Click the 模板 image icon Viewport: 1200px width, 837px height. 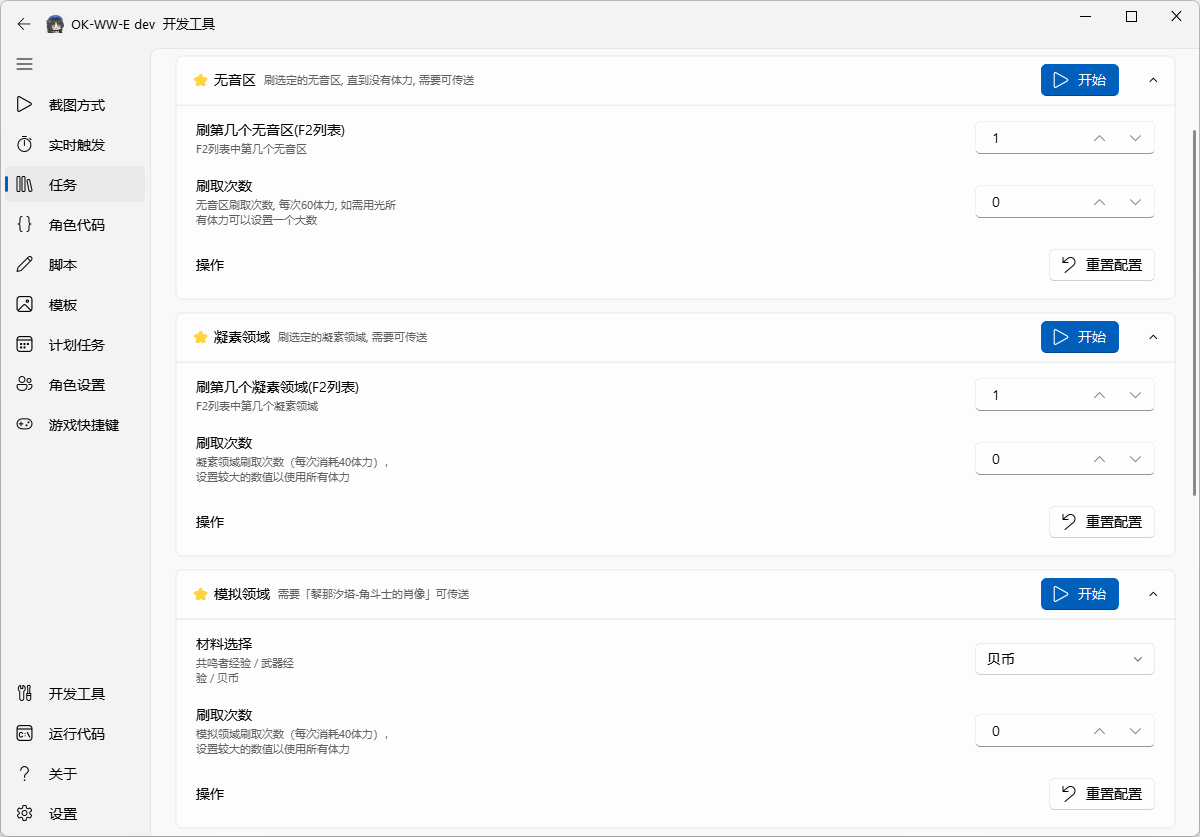tap(25, 305)
